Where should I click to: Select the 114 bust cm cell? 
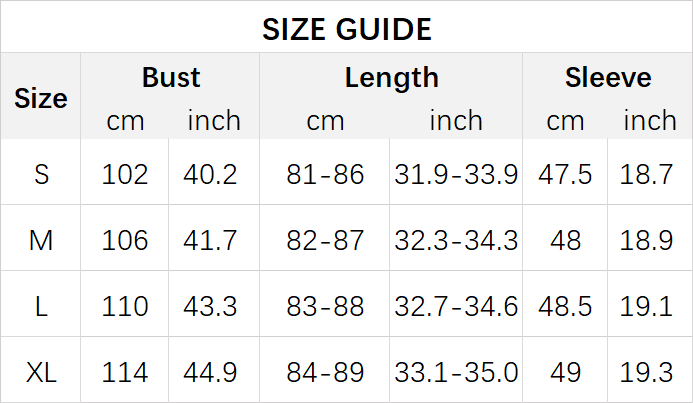point(125,373)
